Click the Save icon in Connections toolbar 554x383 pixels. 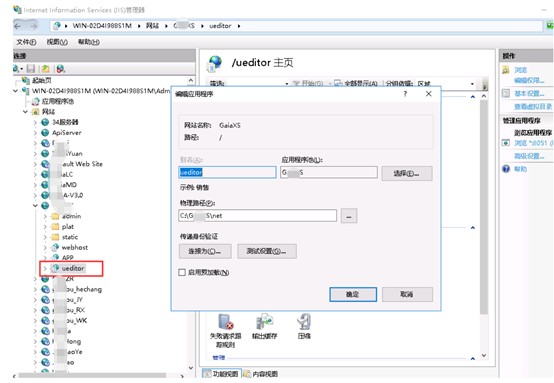(31, 69)
